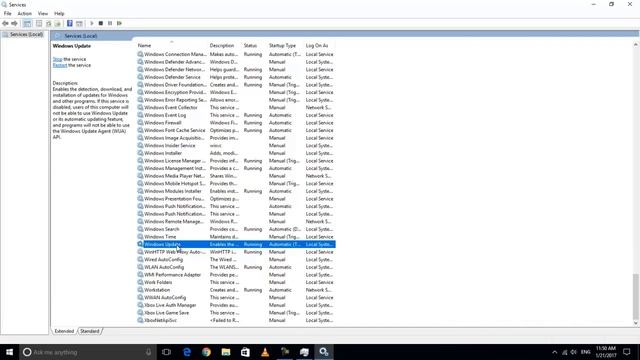
Task: Click gear icon of XboxNetApiSvc row
Action: tap(140, 320)
